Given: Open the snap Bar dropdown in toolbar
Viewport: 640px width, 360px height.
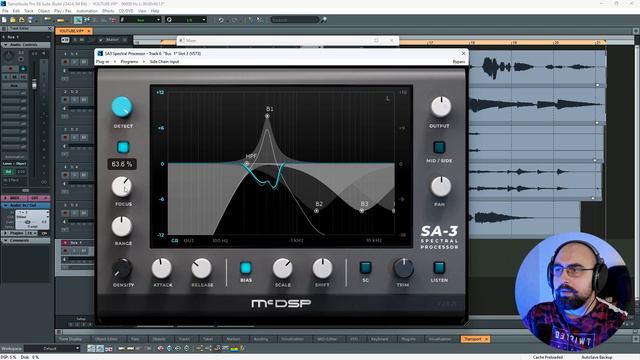Looking at the screenshot, I should [x=141, y=20].
